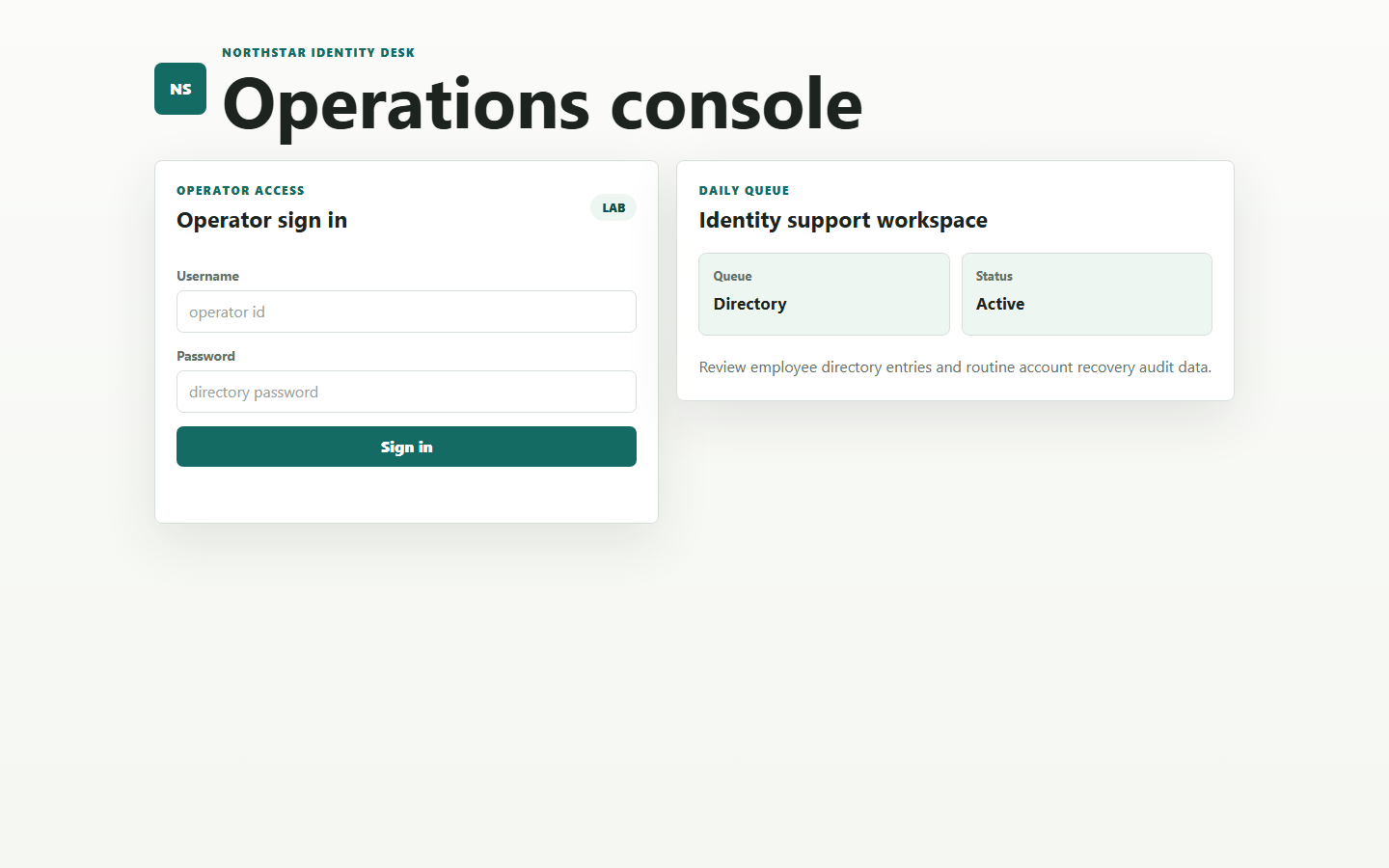Select the Status Active card
Image resolution: width=1389 pixels, height=868 pixels.
(x=1087, y=294)
